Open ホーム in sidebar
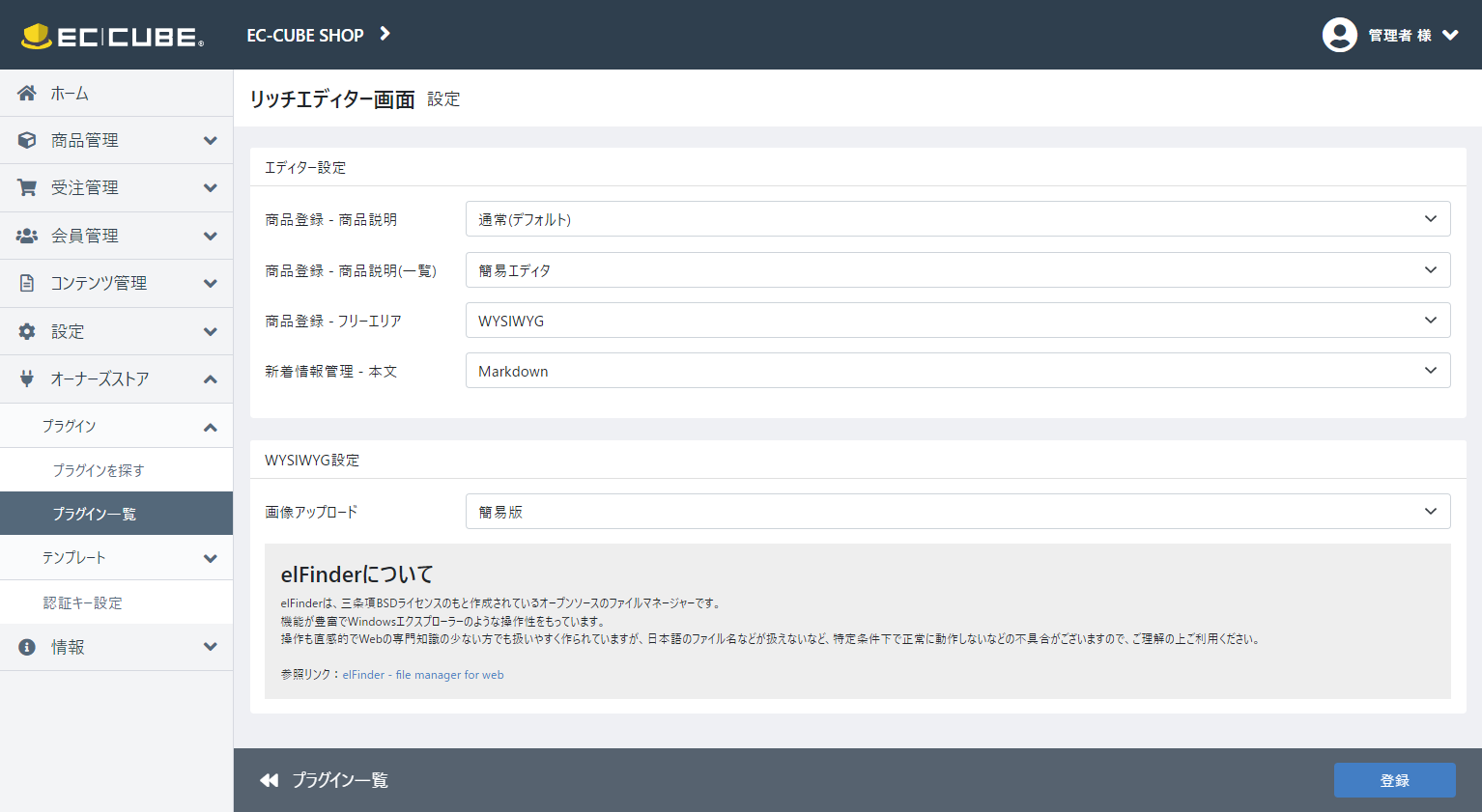 116,93
